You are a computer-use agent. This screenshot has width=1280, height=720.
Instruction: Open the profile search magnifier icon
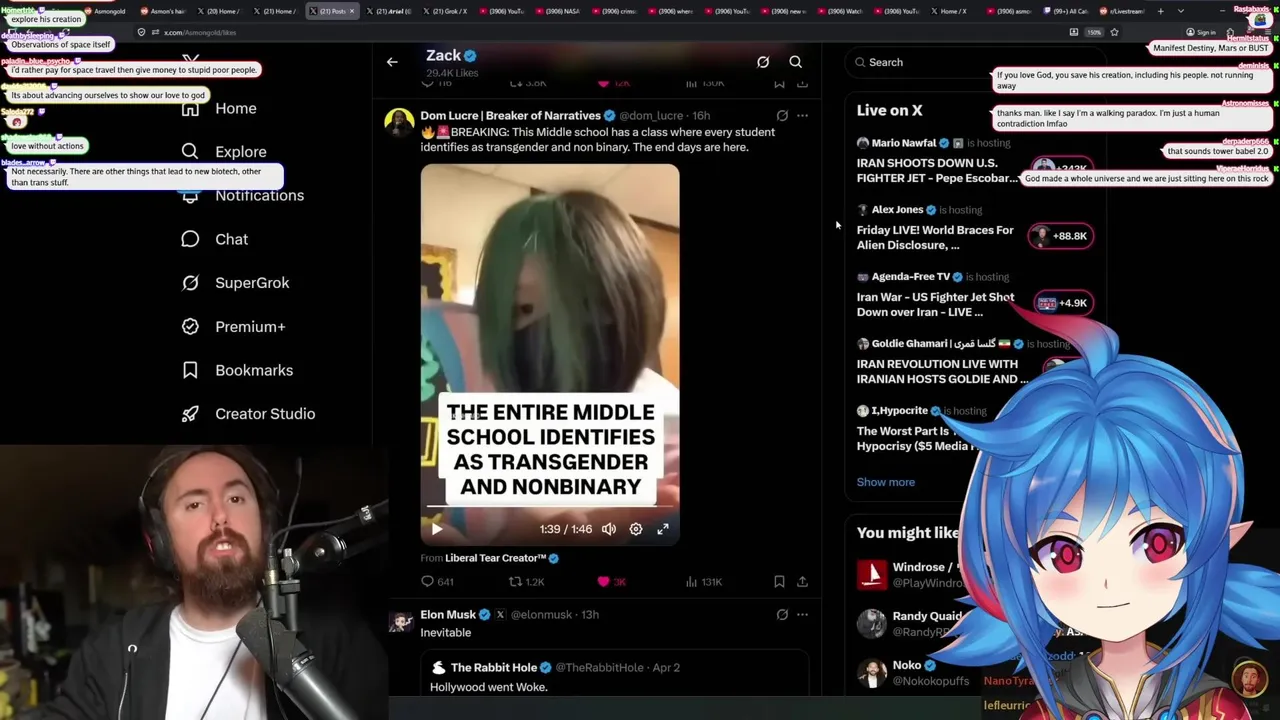coord(796,62)
